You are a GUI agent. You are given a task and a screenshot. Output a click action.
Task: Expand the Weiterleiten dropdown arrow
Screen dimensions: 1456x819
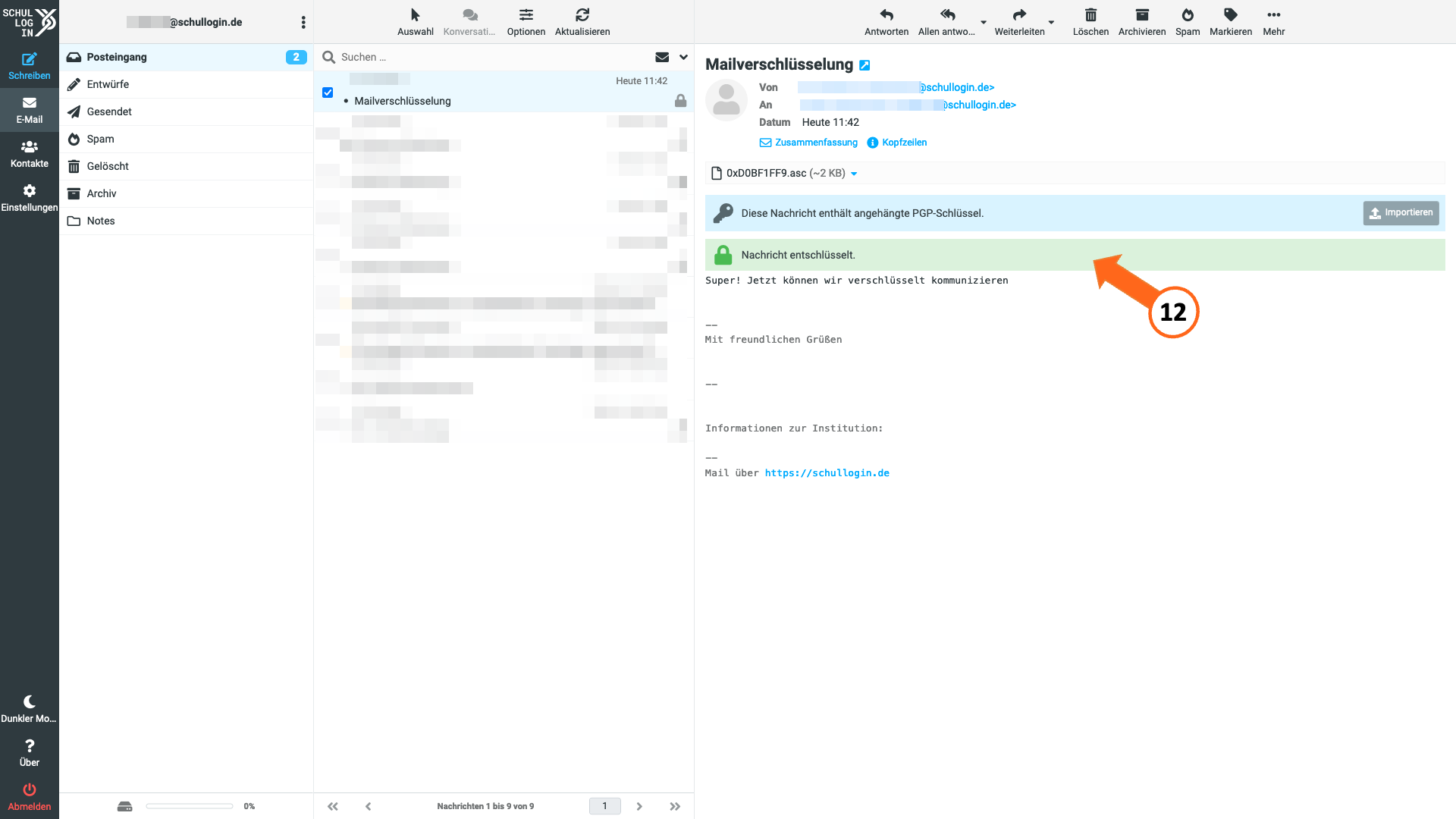click(x=1051, y=22)
